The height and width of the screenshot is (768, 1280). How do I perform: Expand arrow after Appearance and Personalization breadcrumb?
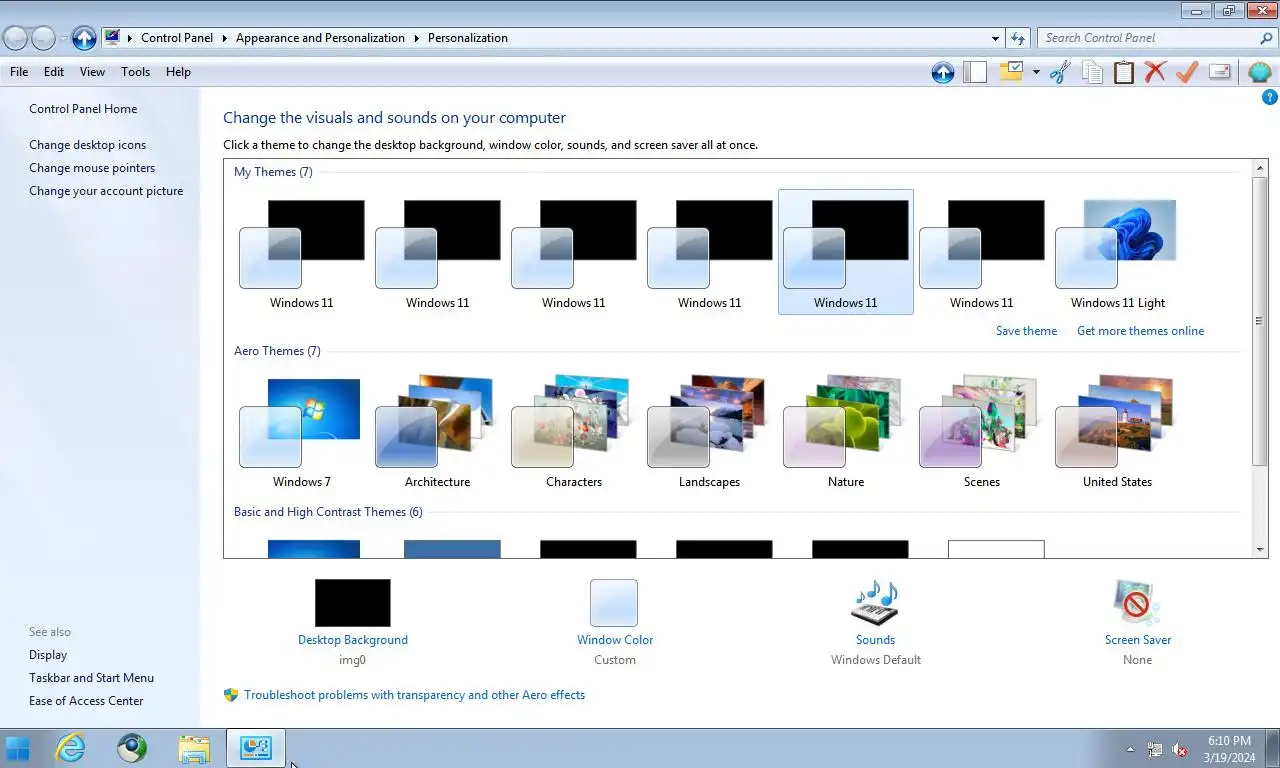[x=416, y=38]
